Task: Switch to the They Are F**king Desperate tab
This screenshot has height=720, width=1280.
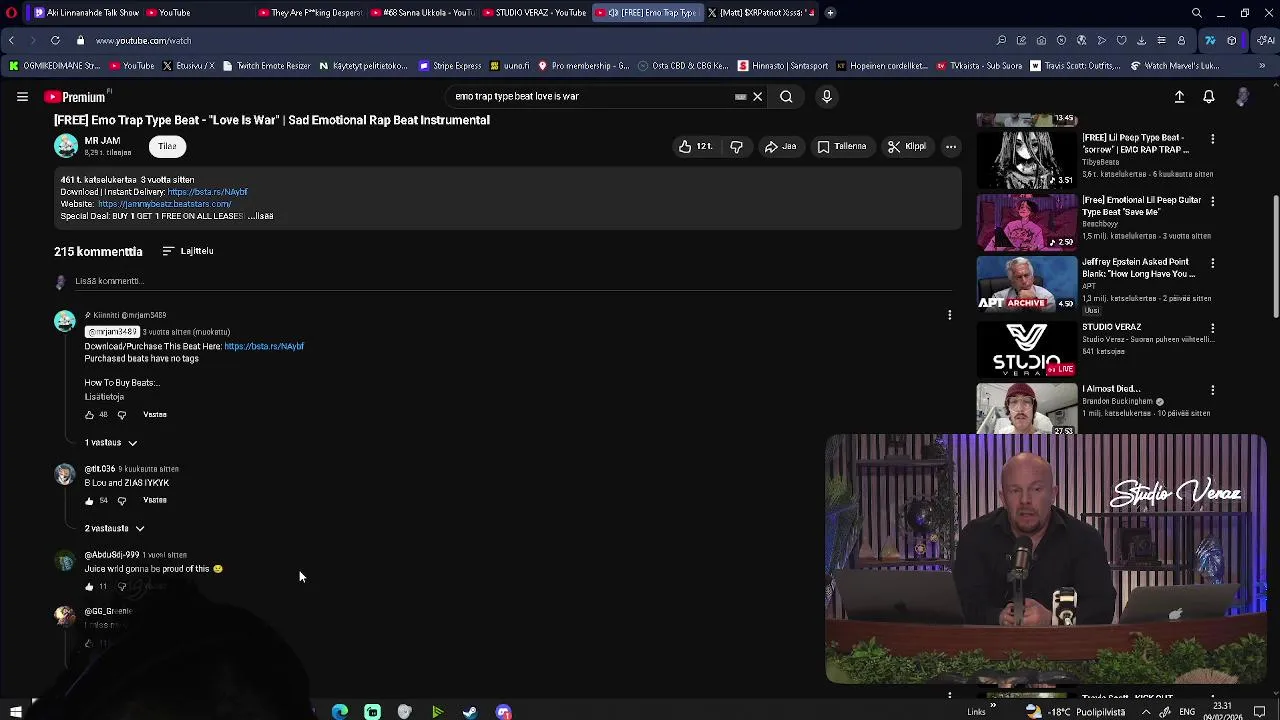Action: (308, 13)
